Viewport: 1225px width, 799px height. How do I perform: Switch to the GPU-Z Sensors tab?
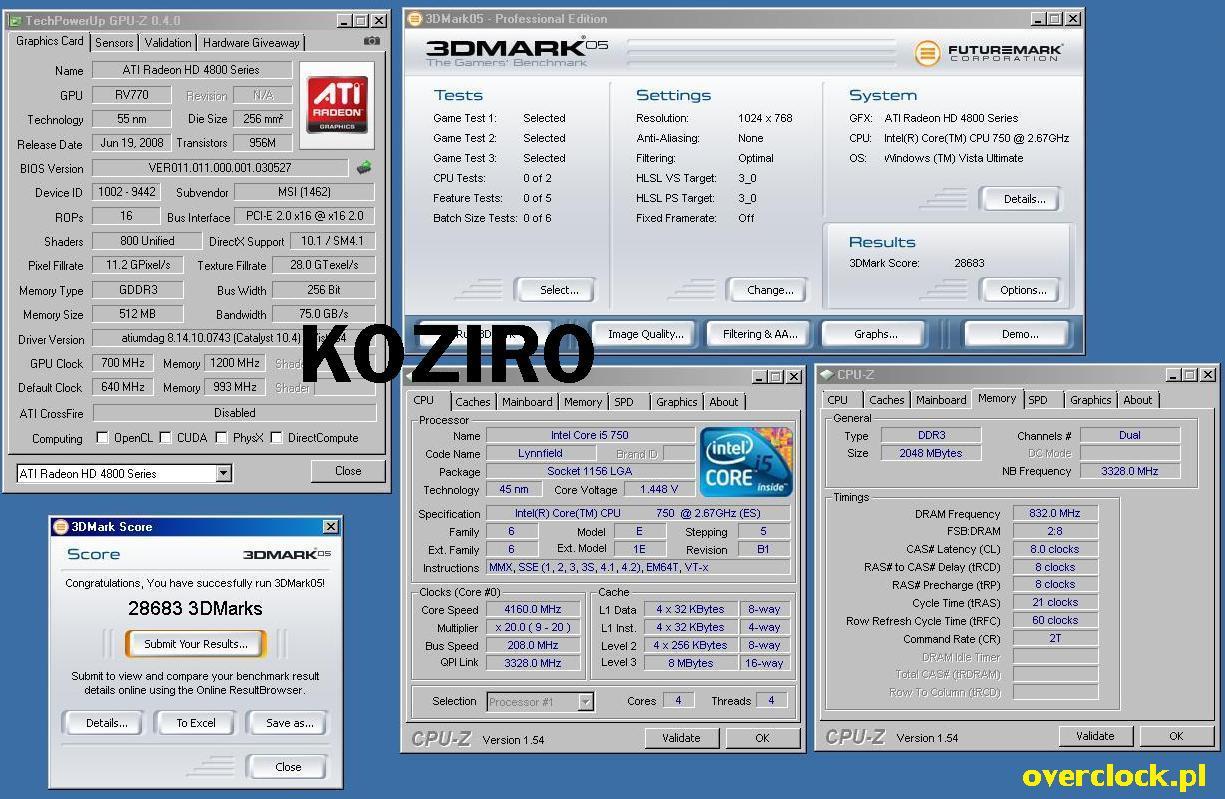(114, 42)
